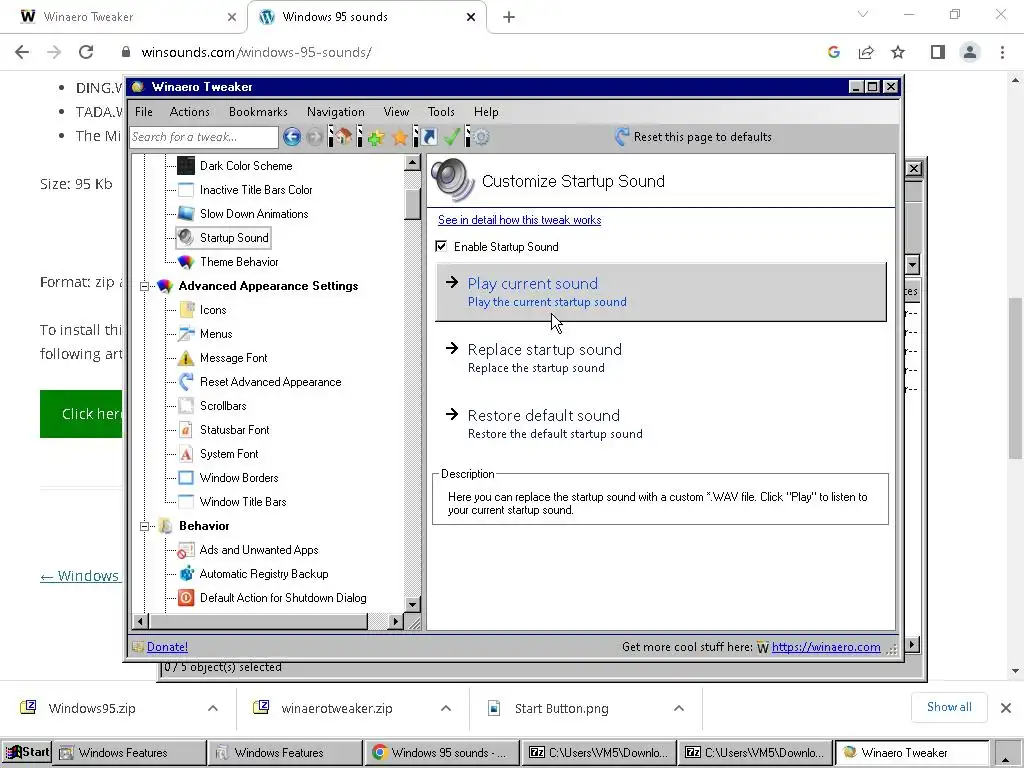This screenshot has height=768, width=1024.
Task: Select Dark Color Scheme in the tree
Action: coord(246,166)
